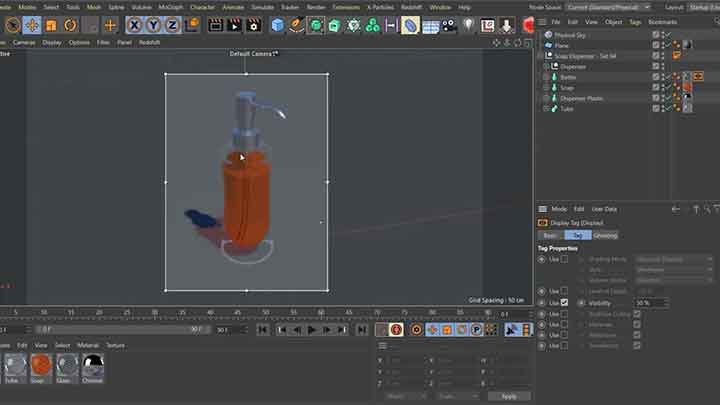
Task: Select the Move tool in toolbar
Action: click(x=32, y=25)
